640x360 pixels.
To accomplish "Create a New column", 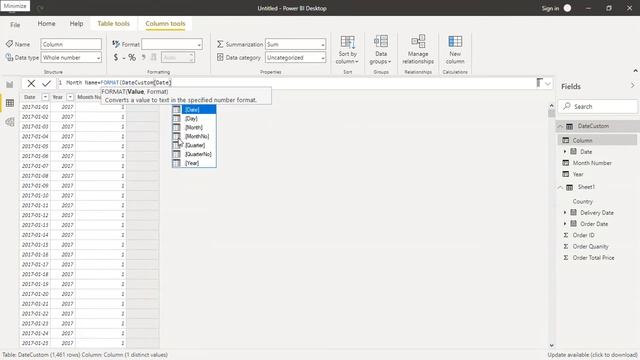I will point(455,50).
